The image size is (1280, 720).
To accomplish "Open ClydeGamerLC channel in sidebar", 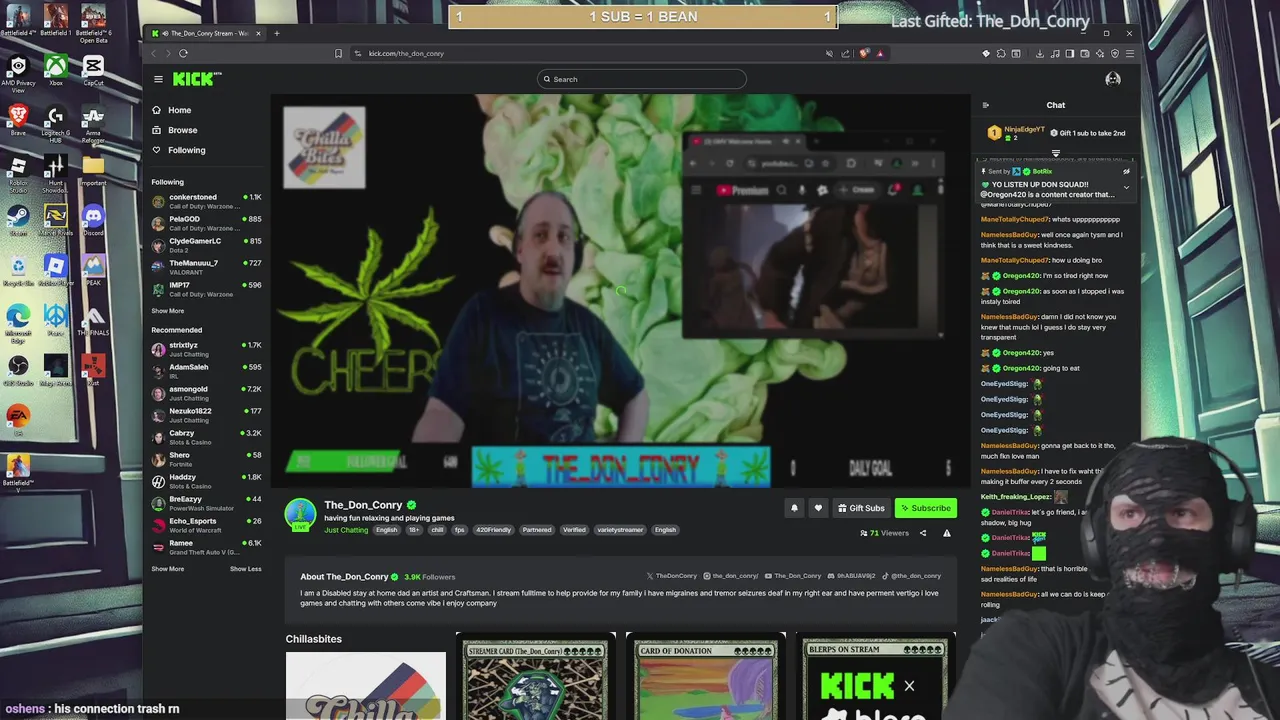I will click(207, 245).
